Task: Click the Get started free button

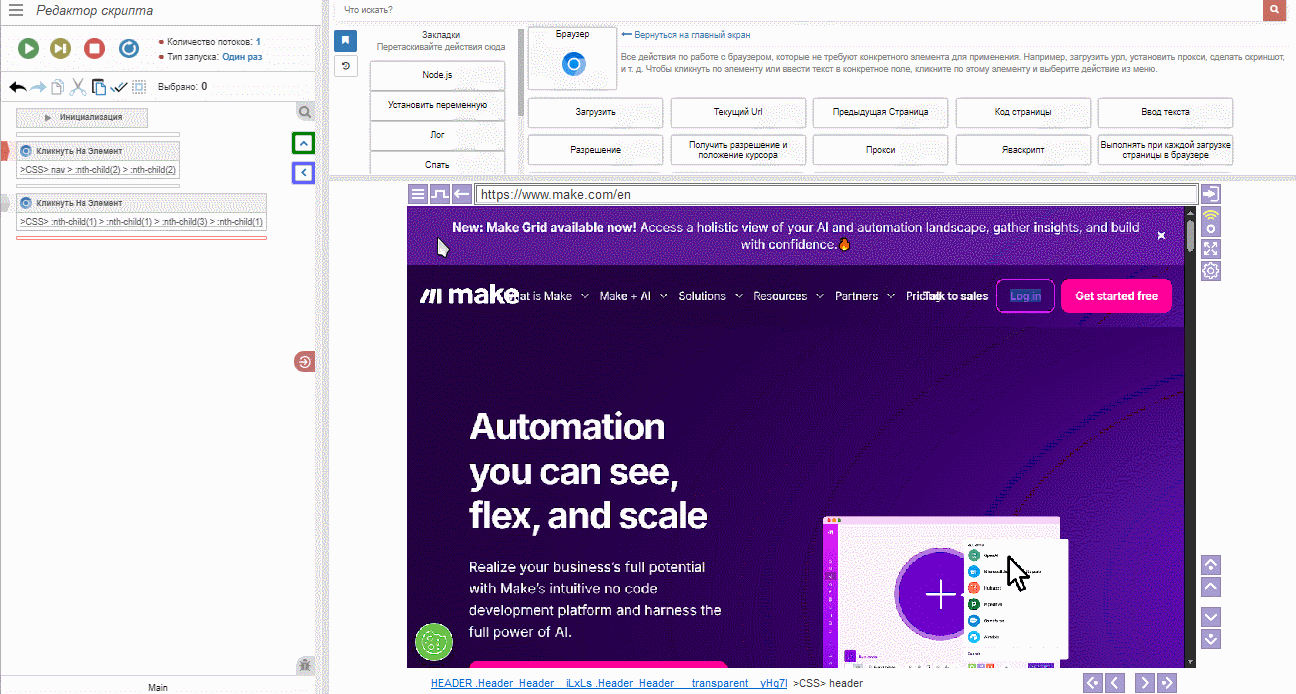Action: click(x=1116, y=296)
